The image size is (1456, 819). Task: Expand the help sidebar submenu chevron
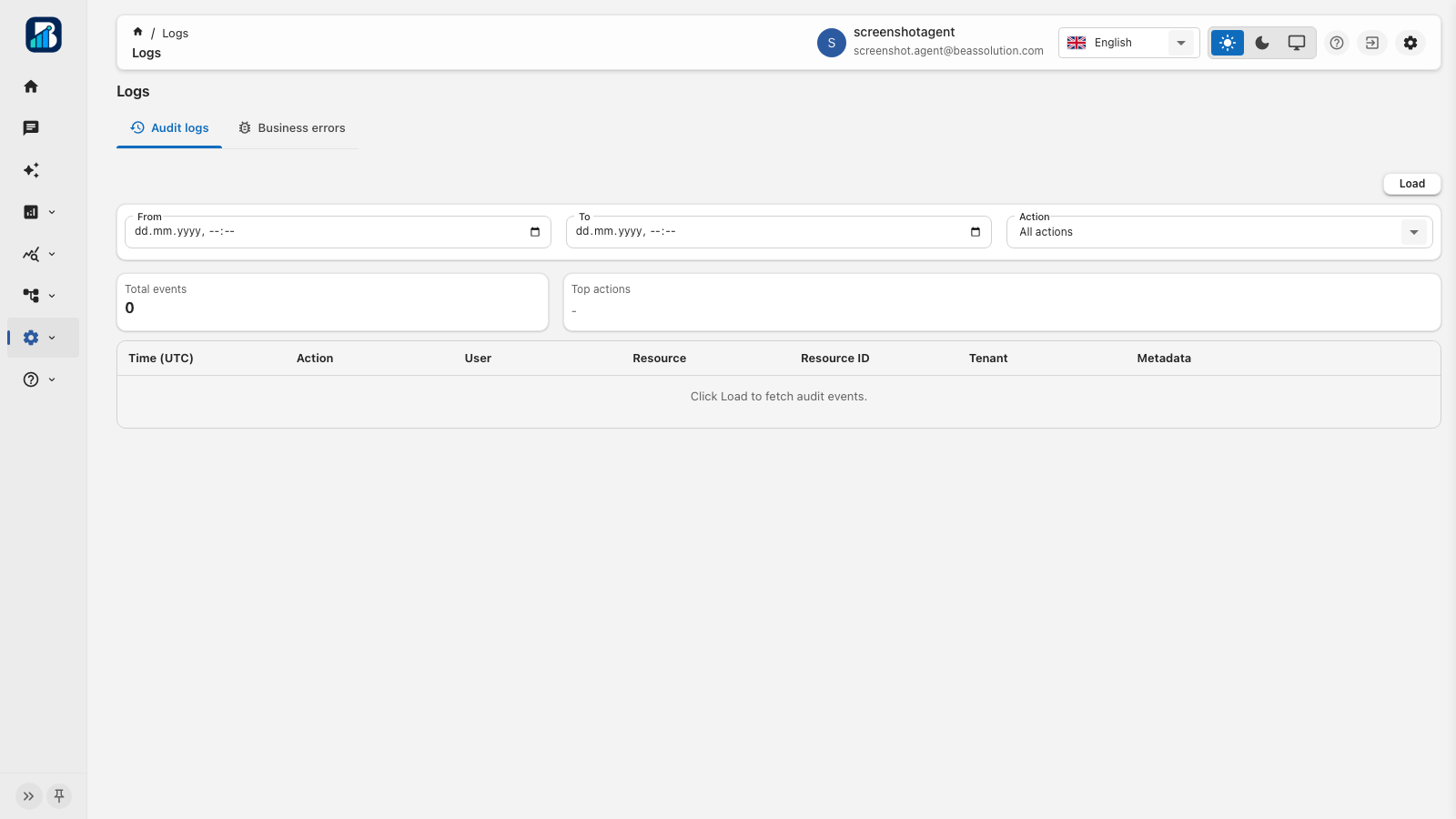tap(52, 379)
